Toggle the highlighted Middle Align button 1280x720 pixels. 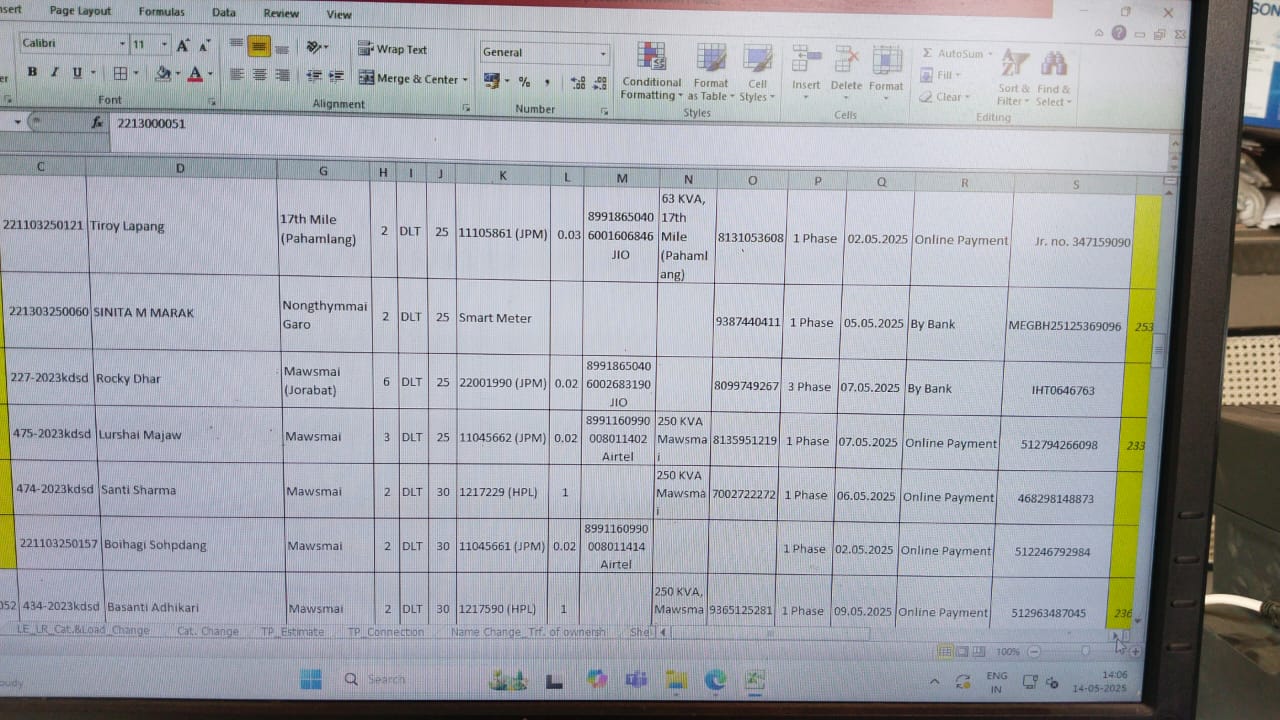(x=259, y=46)
